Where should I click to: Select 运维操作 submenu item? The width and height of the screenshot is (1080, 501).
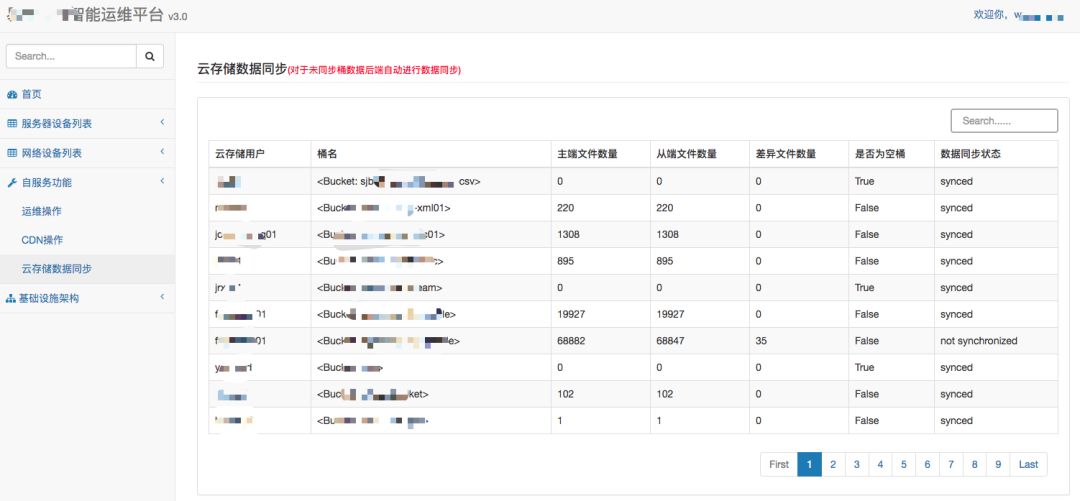pos(87,212)
